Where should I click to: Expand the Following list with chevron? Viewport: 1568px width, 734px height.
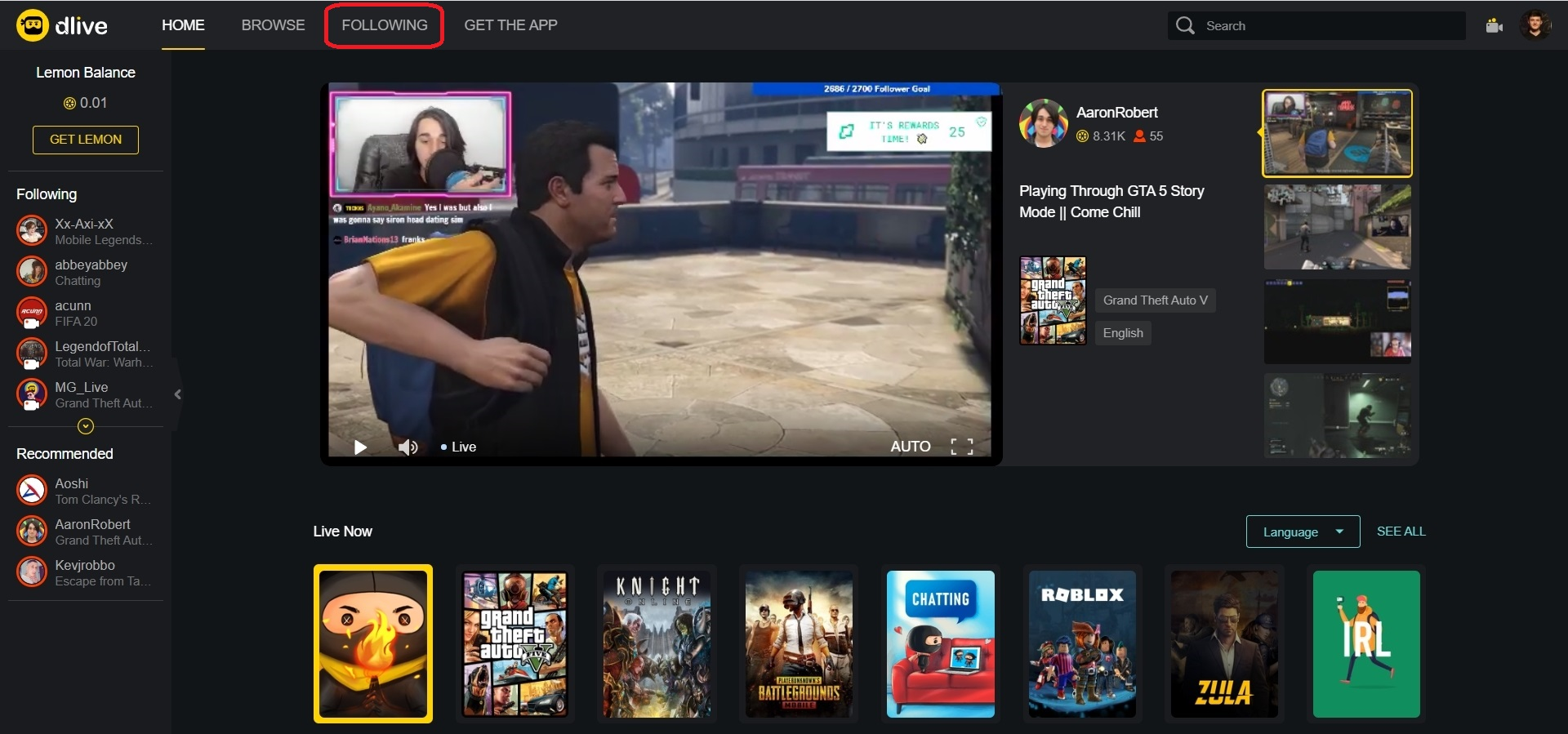point(86,426)
